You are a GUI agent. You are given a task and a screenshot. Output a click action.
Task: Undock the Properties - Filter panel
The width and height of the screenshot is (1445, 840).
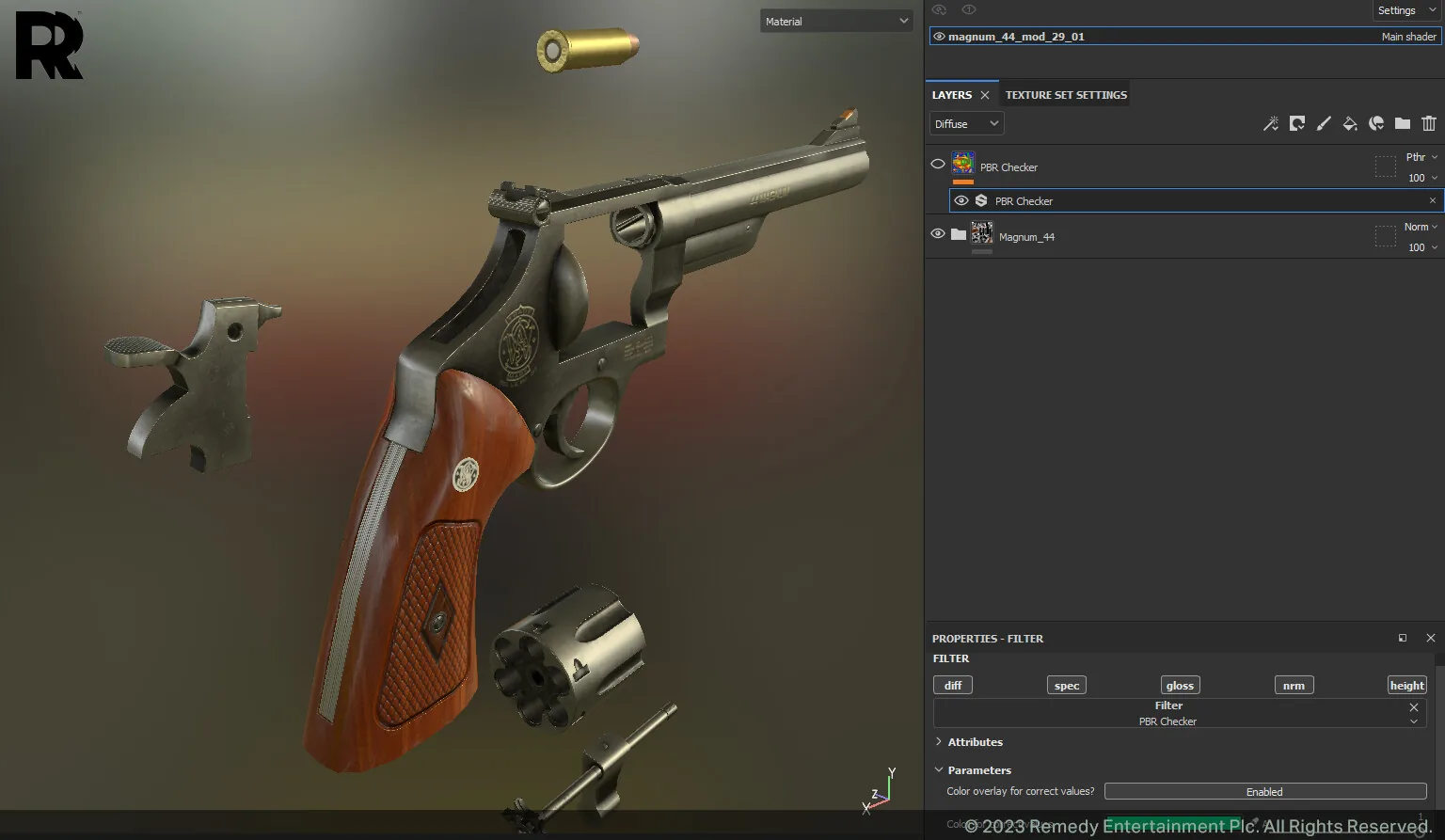[1402, 638]
